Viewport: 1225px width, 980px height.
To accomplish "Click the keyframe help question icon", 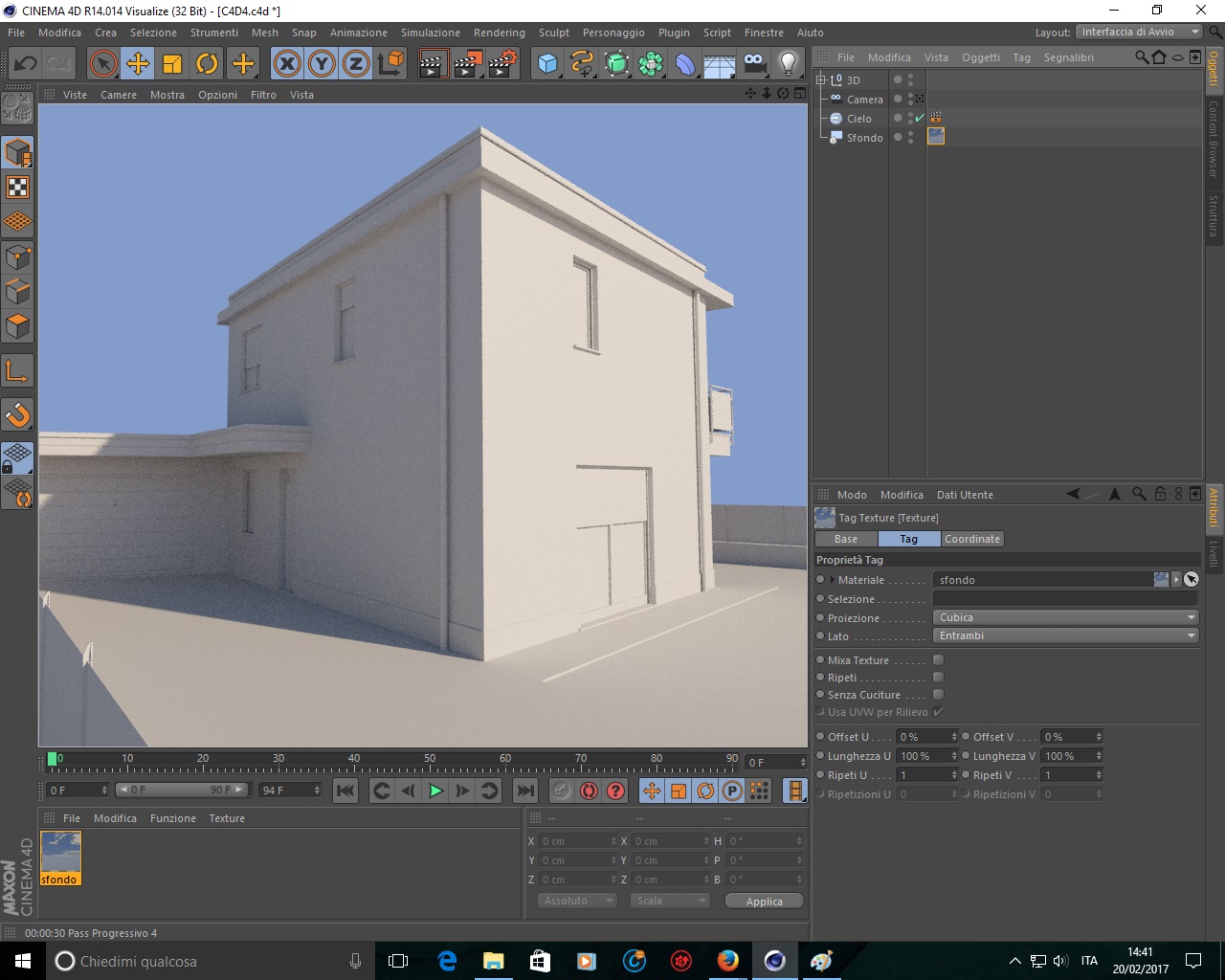I will coord(616,791).
